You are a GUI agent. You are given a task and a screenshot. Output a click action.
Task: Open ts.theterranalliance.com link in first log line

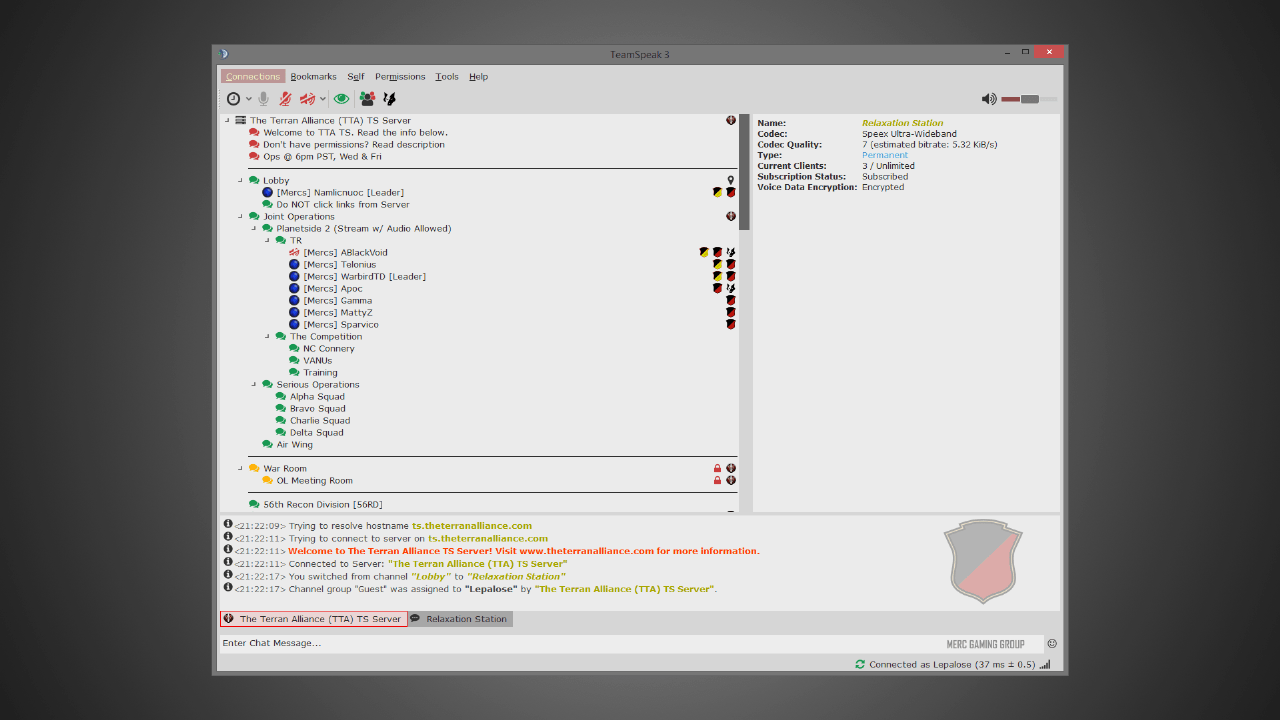coord(472,525)
